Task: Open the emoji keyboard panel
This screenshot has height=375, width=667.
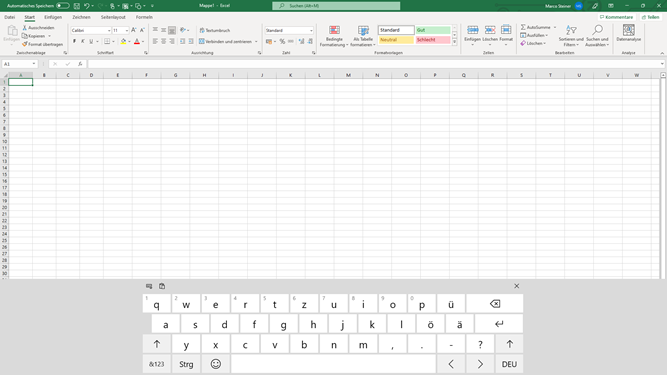Action: [x=216, y=364]
